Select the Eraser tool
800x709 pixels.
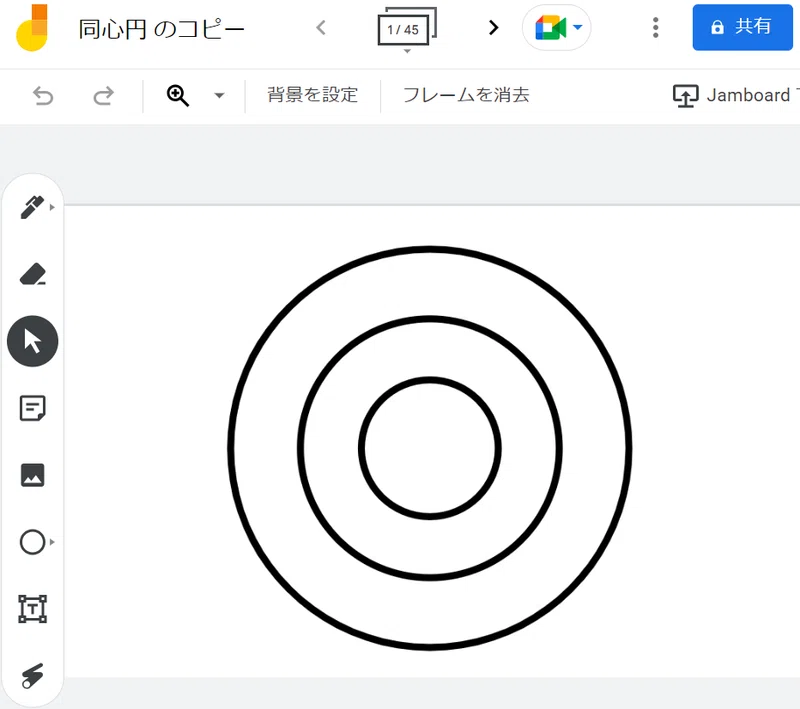(x=33, y=274)
